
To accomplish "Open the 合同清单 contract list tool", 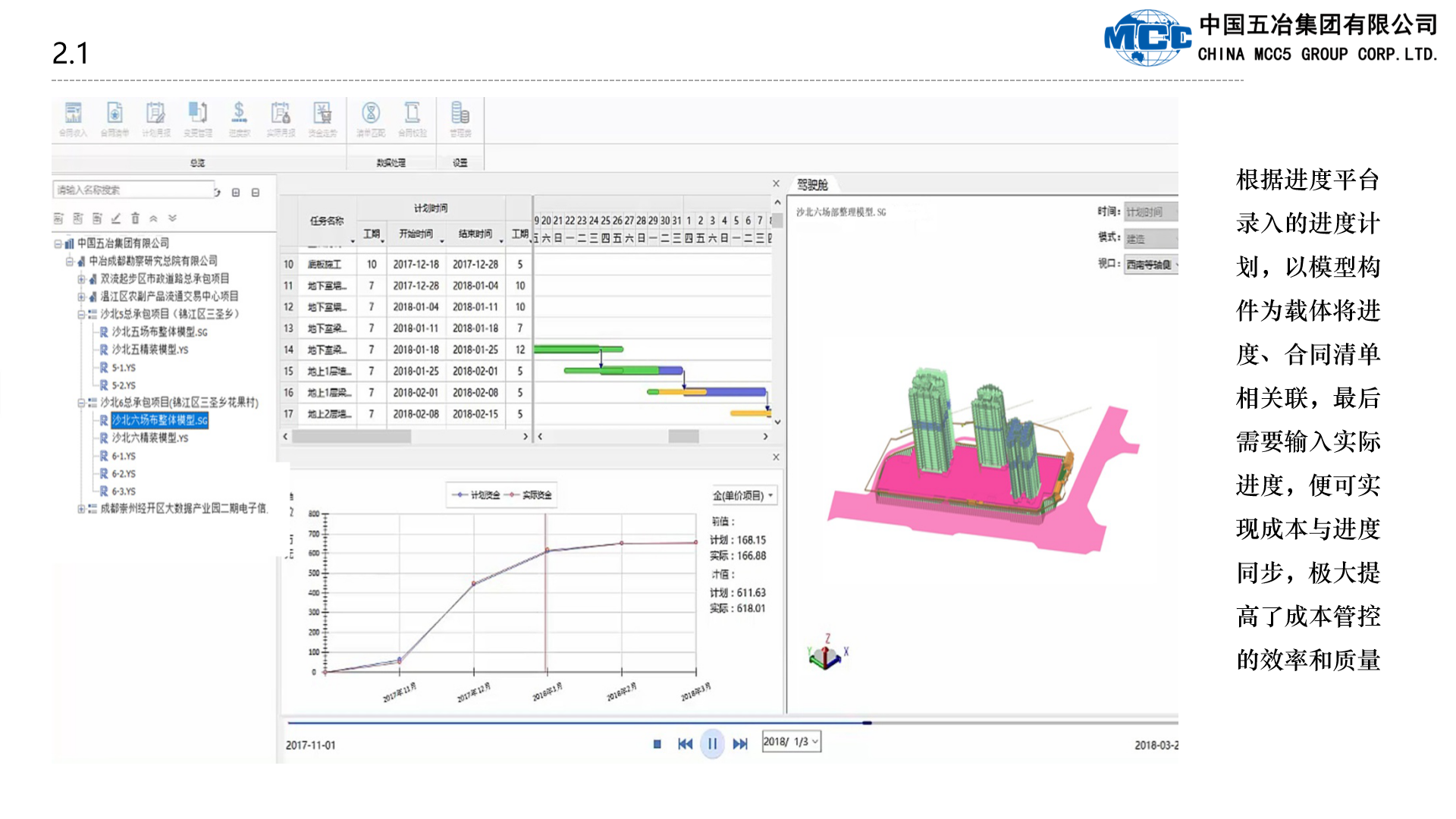I will (115, 119).
